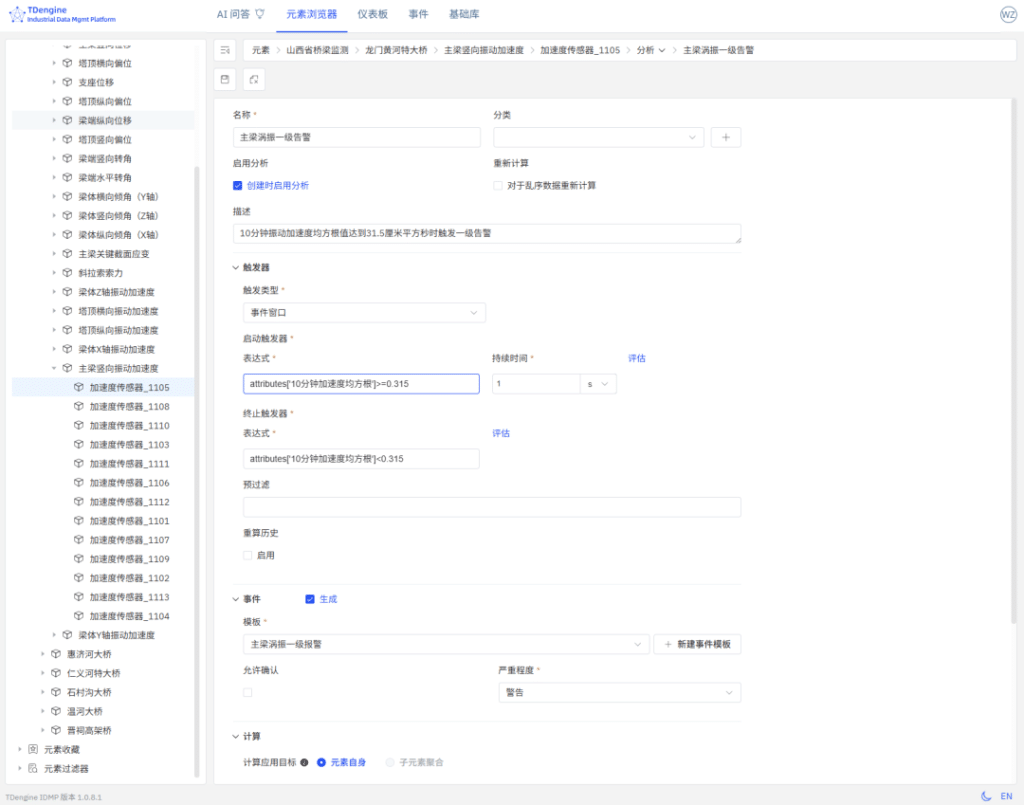Click the 元素收藏 favorites icon
Viewport: 1024px width, 805px height.
(33, 750)
